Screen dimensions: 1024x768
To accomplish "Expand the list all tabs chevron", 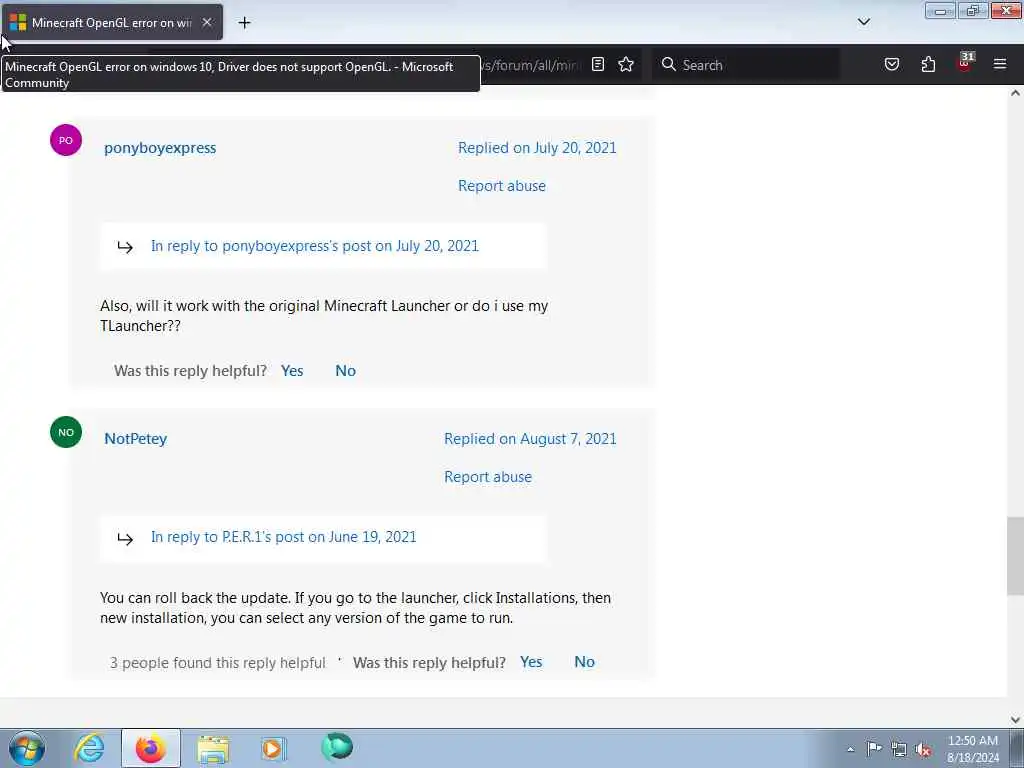I will tap(863, 22).
